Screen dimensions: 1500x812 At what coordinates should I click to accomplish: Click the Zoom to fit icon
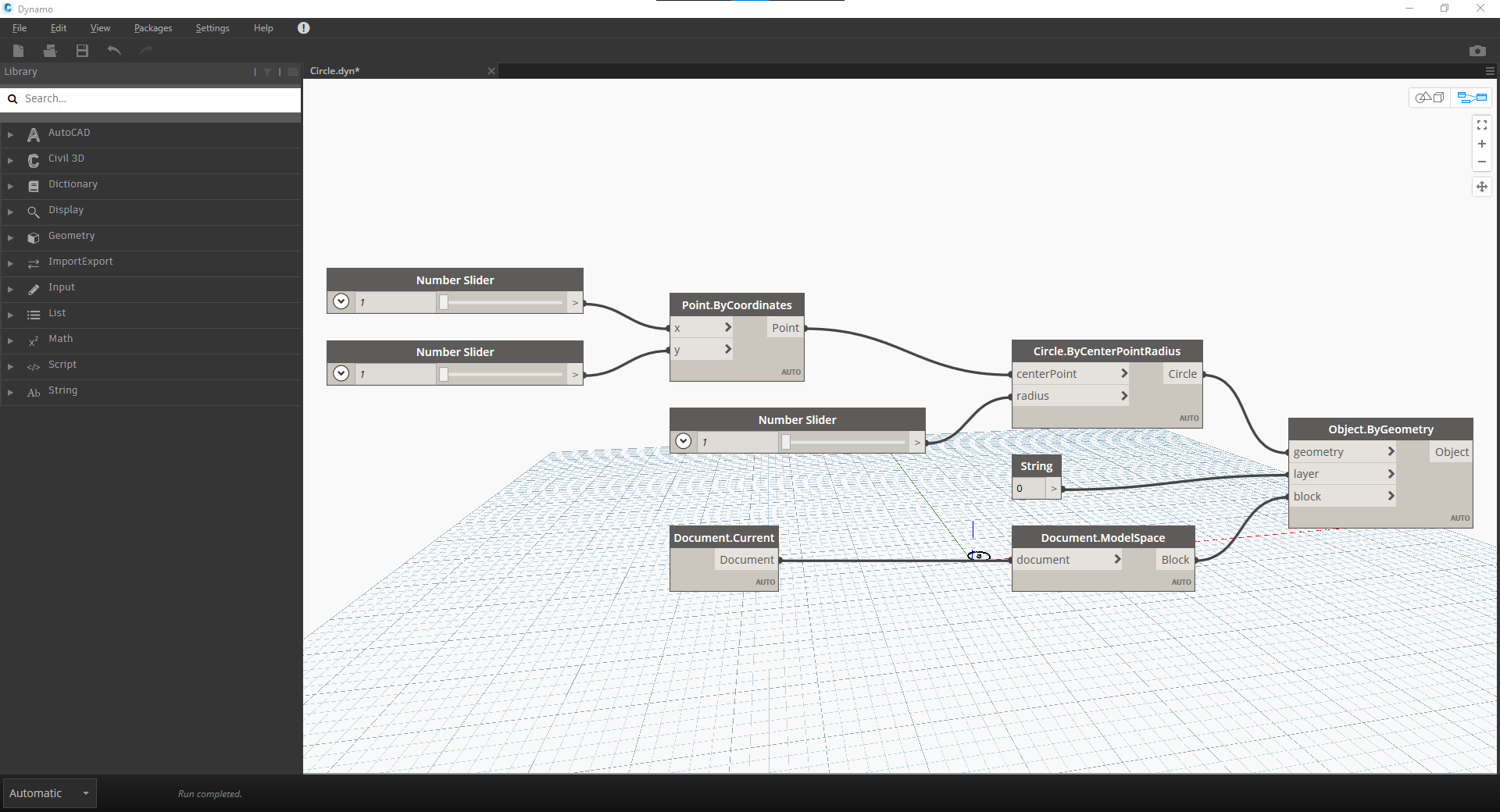[1481, 125]
